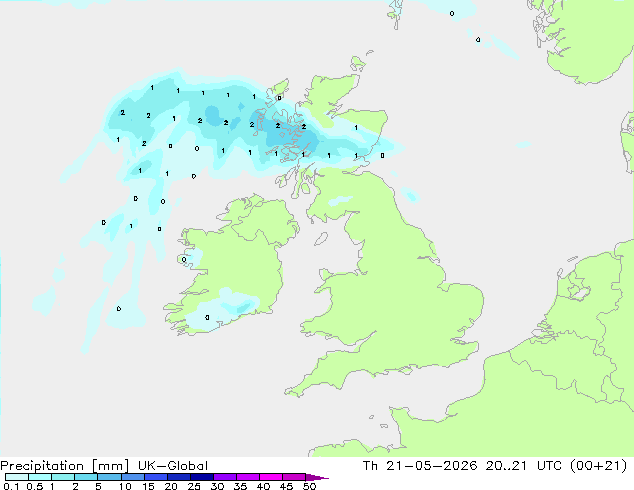Choose the 25–30 mm navy legend swatch

(202, 477)
